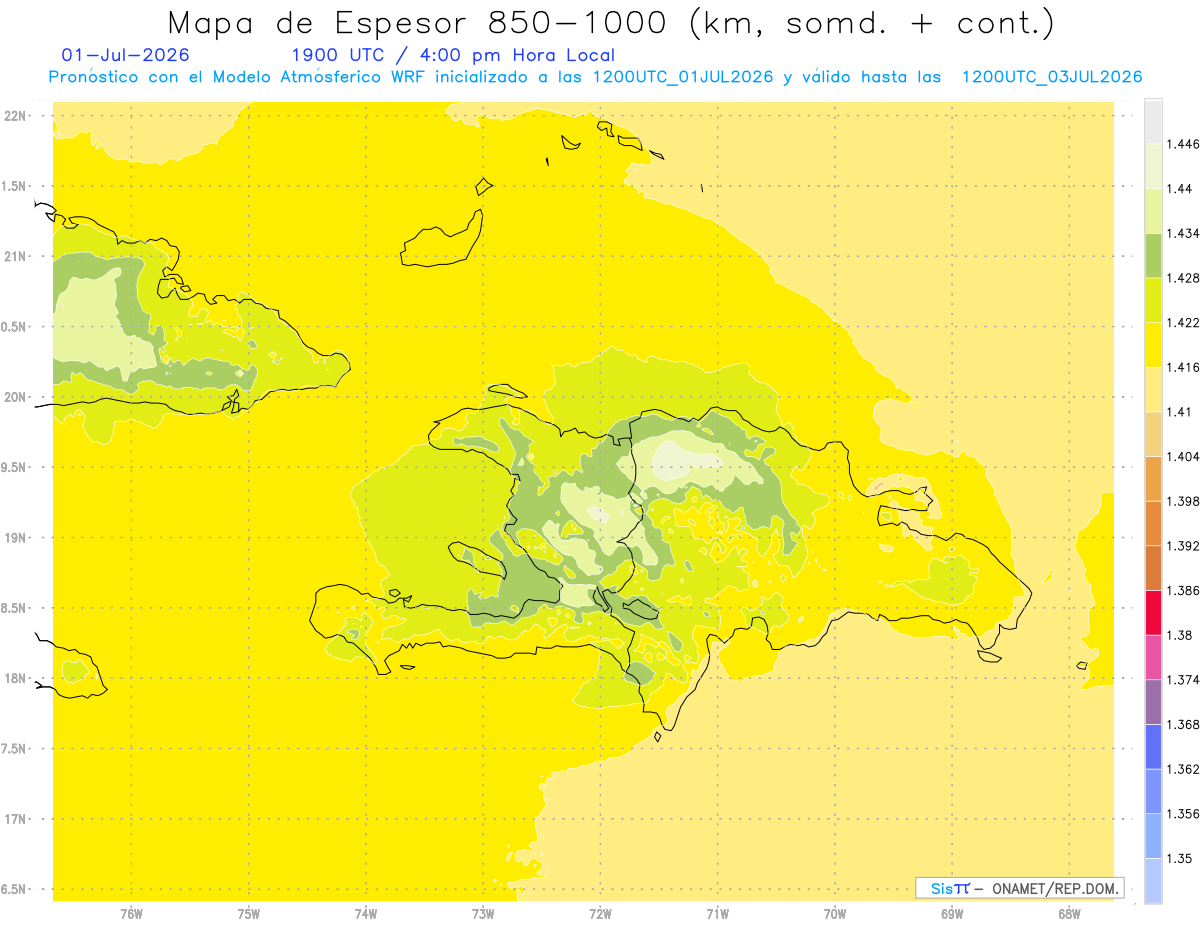Screen dimensions: 1200x927
Task: Click the legend value 1.398
Action: pos(1184,501)
